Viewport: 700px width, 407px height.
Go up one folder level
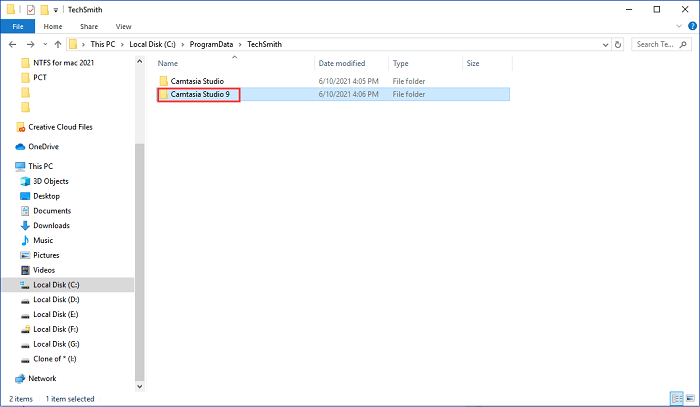pyautogui.click(x=59, y=44)
